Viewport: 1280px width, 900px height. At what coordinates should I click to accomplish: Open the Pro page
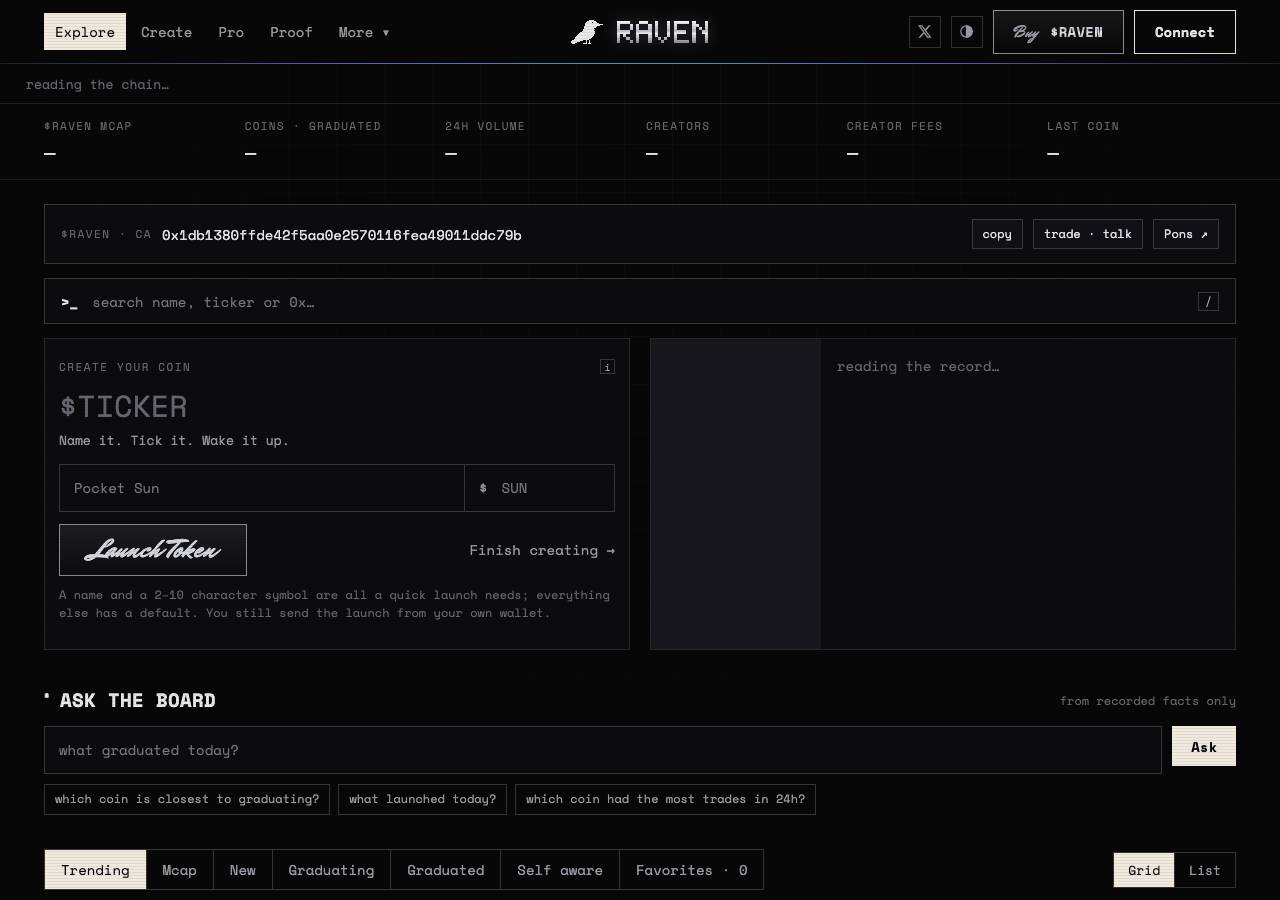point(231,32)
